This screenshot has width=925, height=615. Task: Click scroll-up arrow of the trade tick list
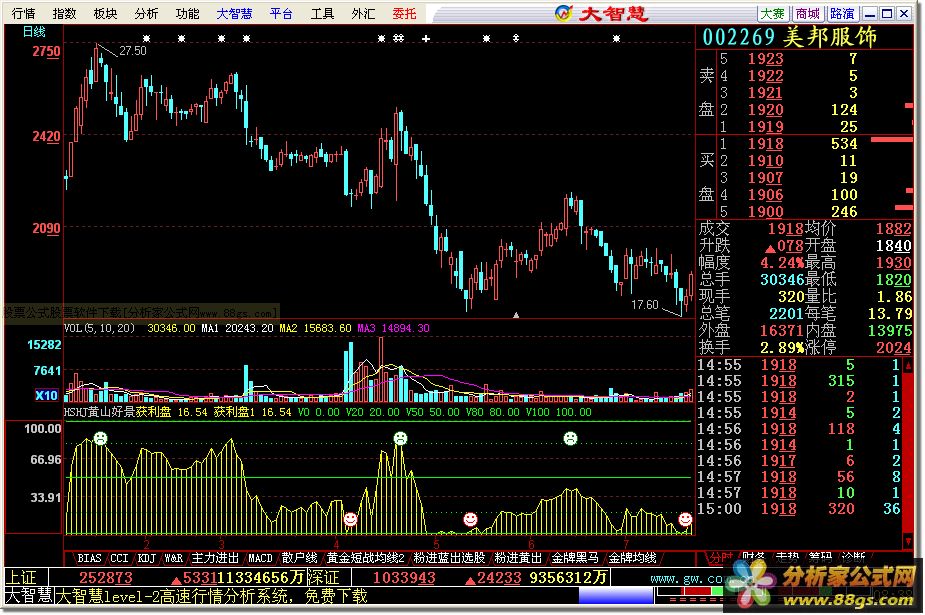[x=908, y=365]
